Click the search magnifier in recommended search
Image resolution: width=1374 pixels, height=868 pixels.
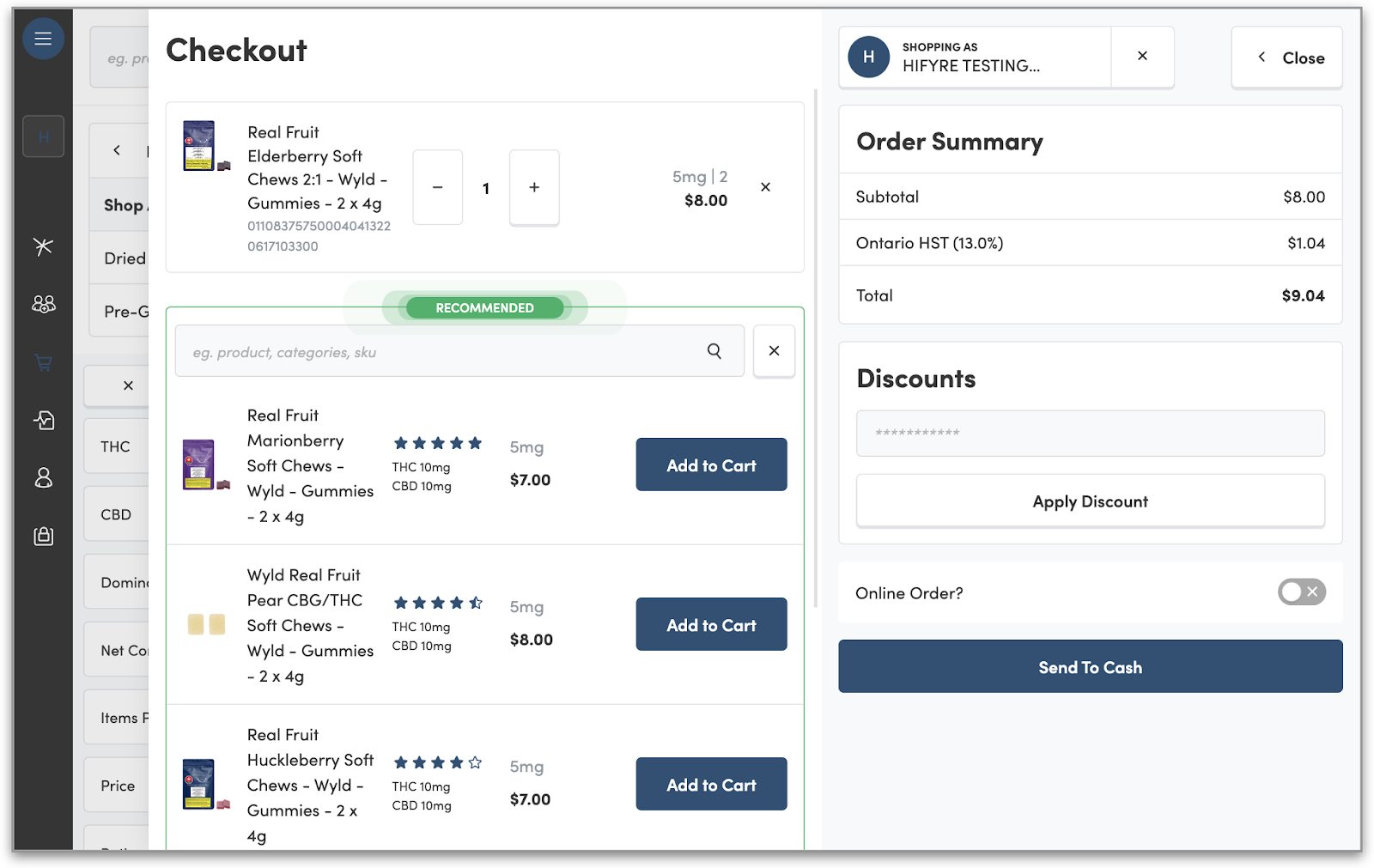point(714,351)
